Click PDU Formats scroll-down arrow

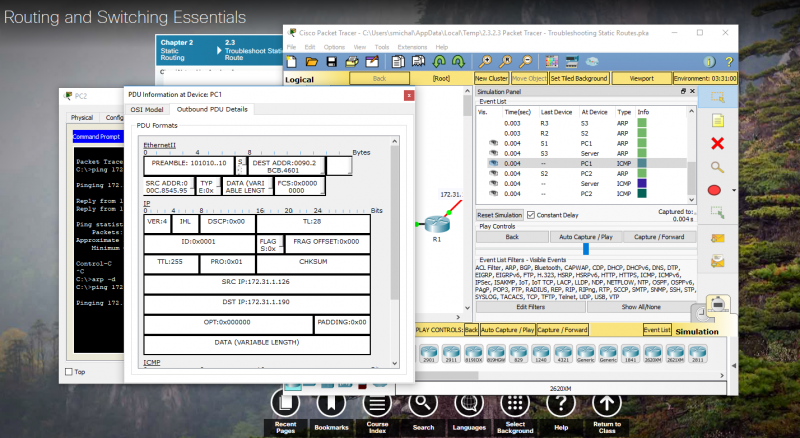click(394, 363)
